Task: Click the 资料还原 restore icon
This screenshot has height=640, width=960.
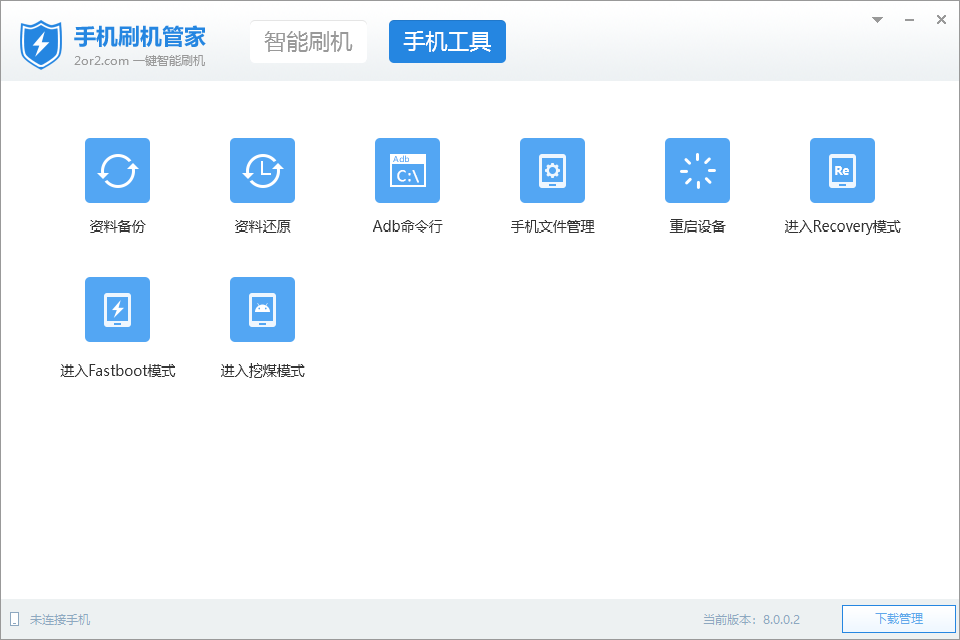Action: point(262,171)
